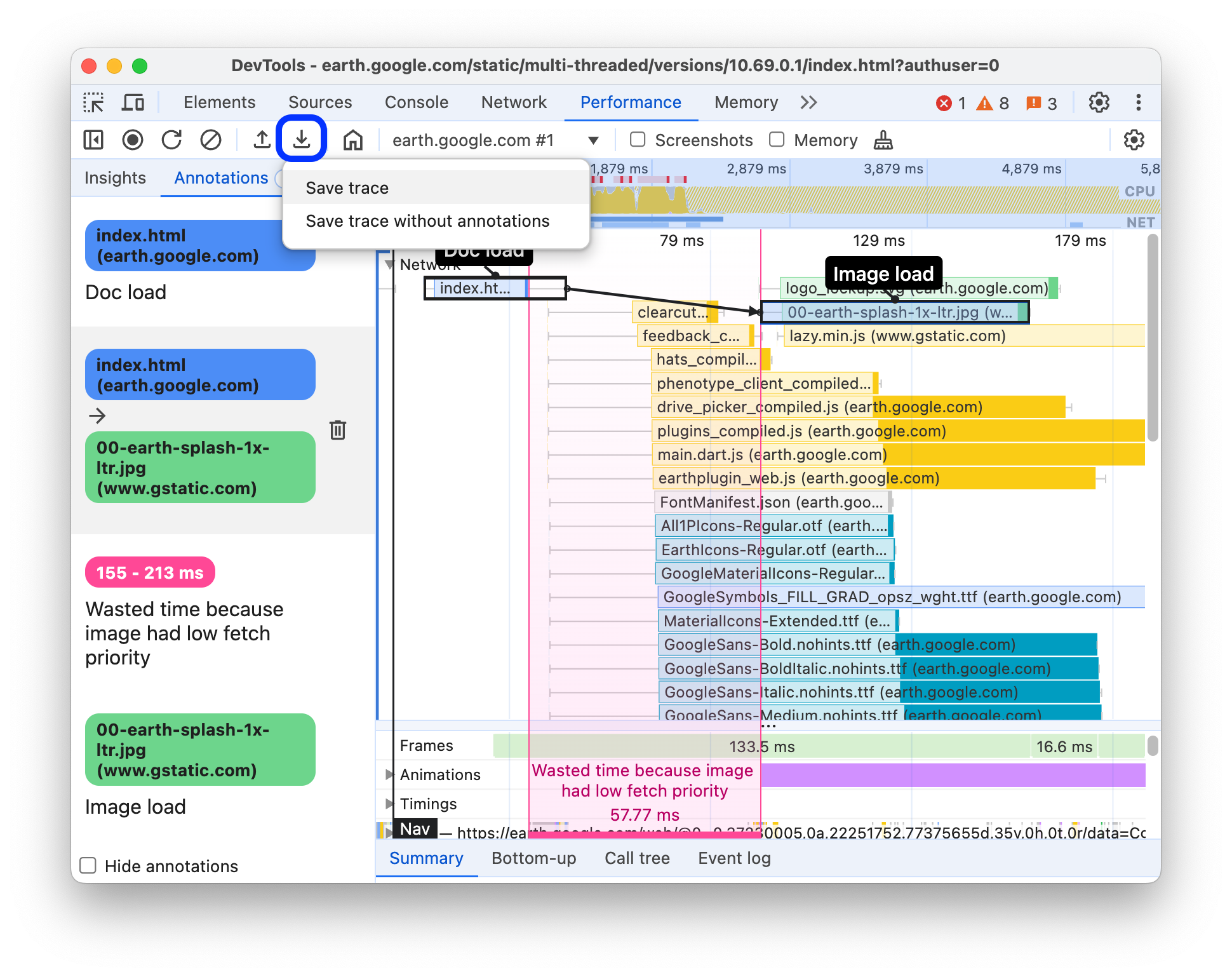The height and width of the screenshot is (977, 1232).
Task: Toggle the Screenshots checkbox
Action: [x=636, y=140]
